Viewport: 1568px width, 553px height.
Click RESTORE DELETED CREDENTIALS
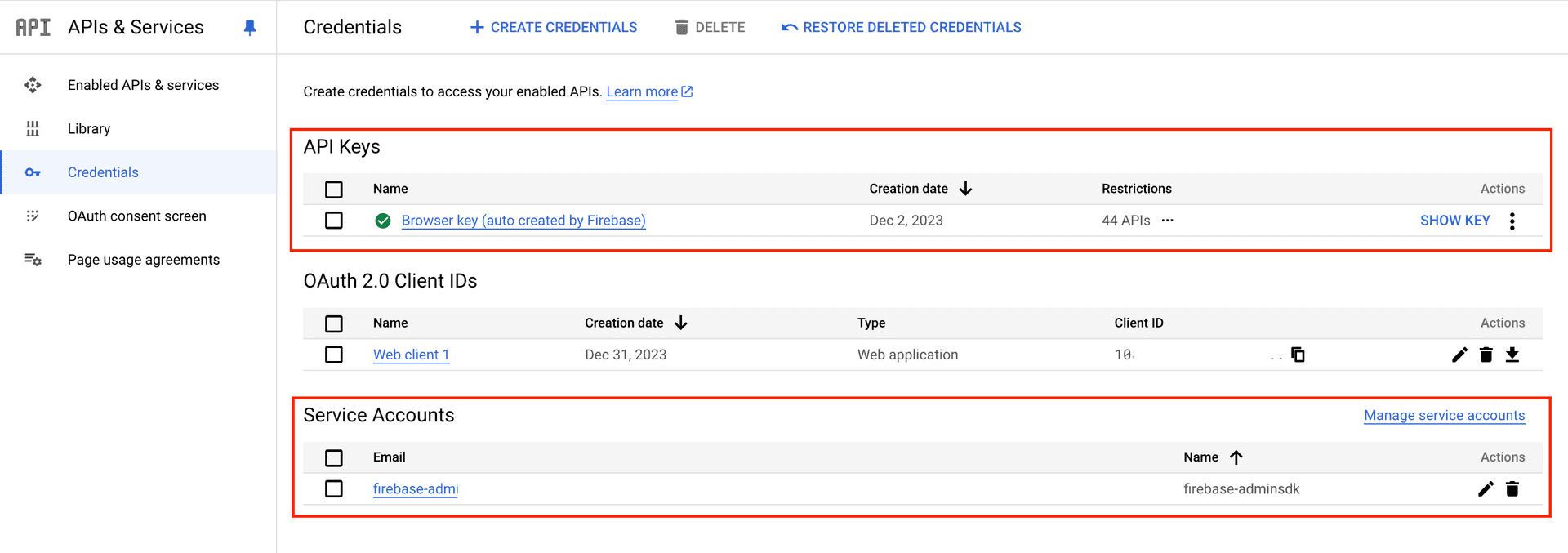coord(902,28)
